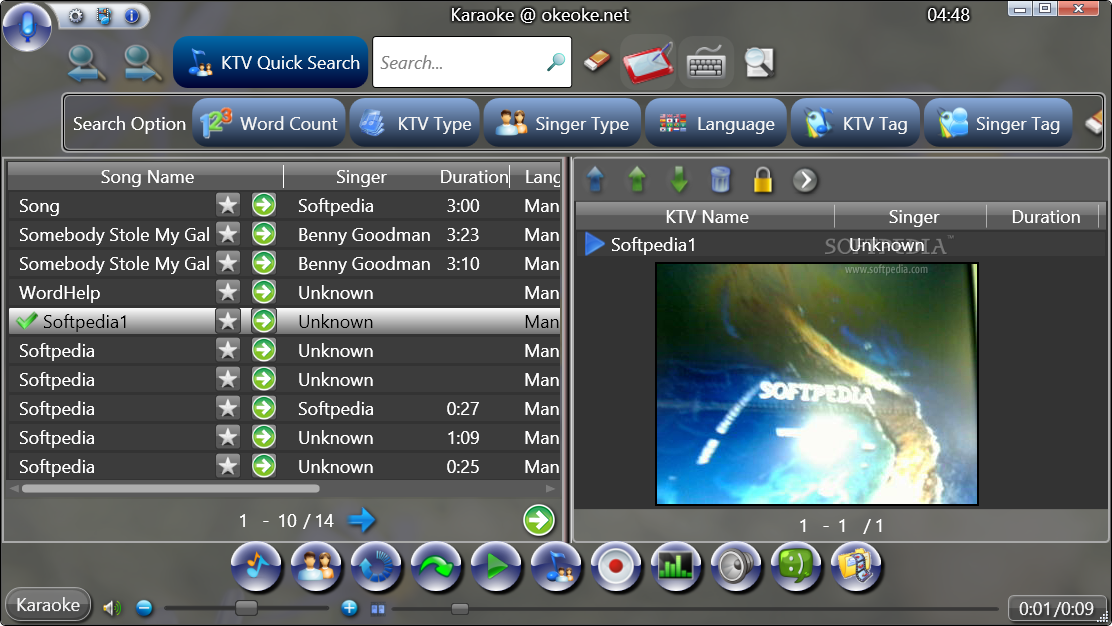The width and height of the screenshot is (1112, 626).
Task: Select the KTV Quick Search tab
Action: 270,62
